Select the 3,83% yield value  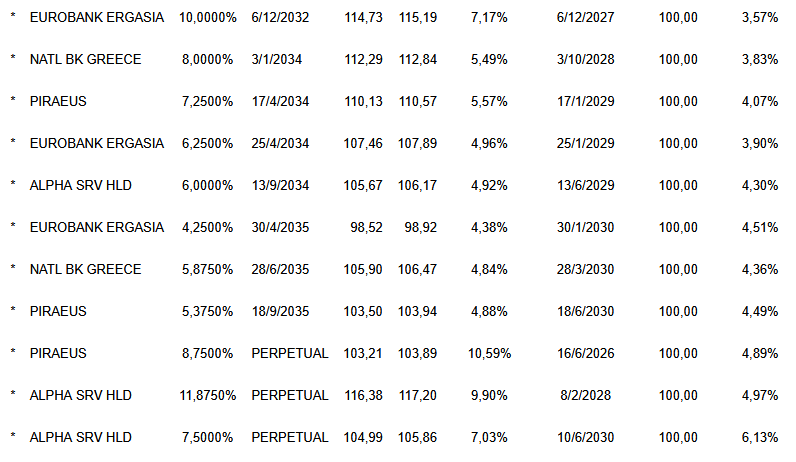coord(760,59)
